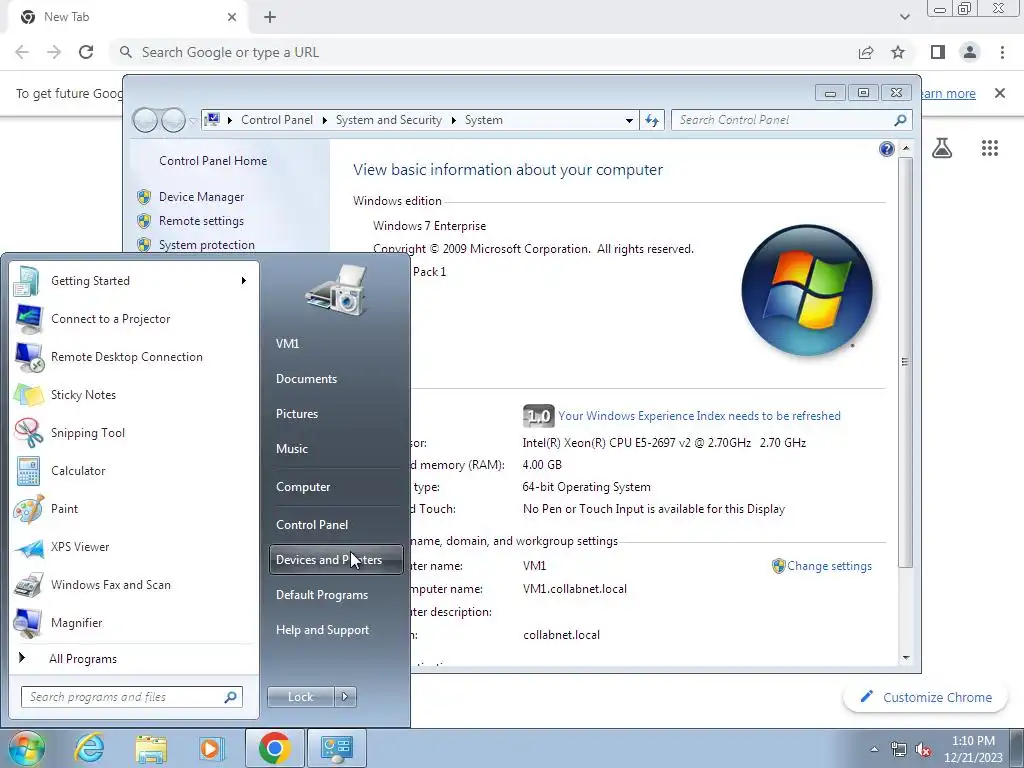The width and height of the screenshot is (1024, 768).
Task: Open Help and Support
Action: pyautogui.click(x=336, y=630)
